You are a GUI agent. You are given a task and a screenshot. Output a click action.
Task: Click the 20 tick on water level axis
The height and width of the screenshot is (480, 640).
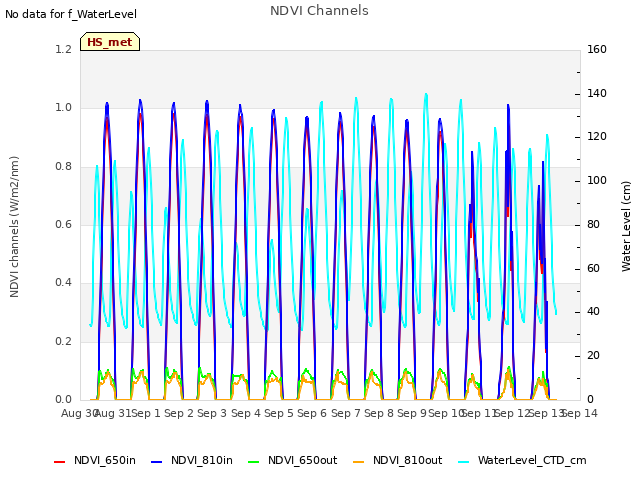pyautogui.click(x=593, y=356)
